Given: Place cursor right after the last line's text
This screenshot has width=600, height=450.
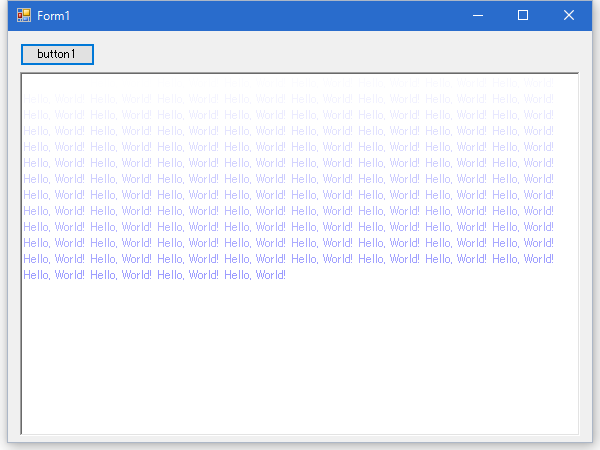Looking at the screenshot, I should (289, 275).
